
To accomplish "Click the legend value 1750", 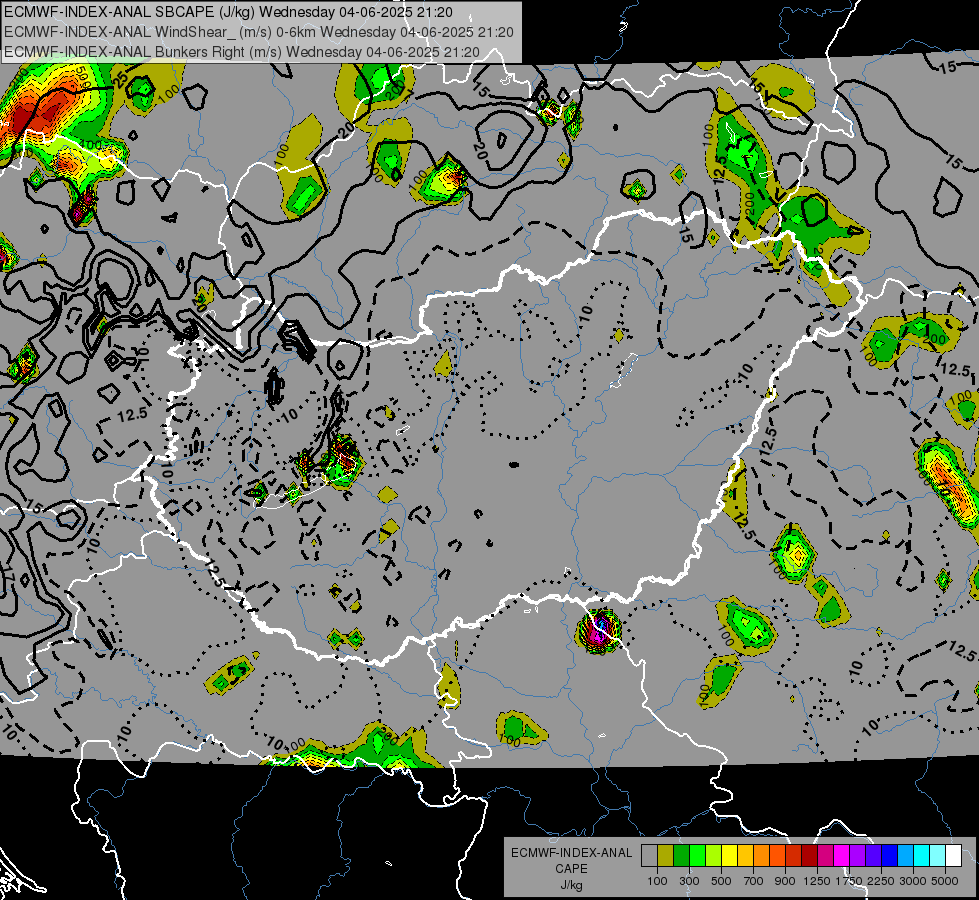I will click(849, 881).
